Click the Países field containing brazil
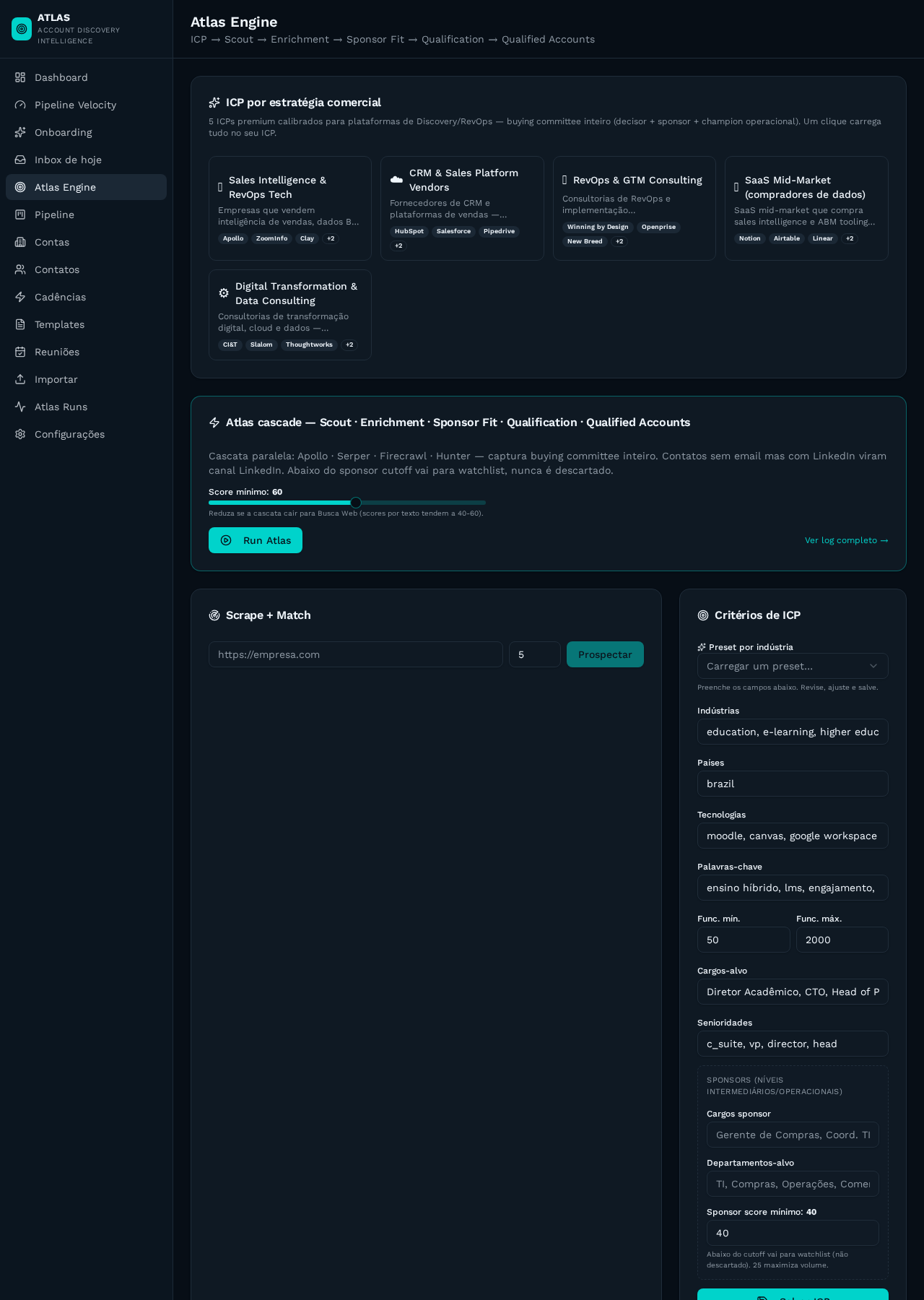The image size is (924, 1300). [x=793, y=784]
